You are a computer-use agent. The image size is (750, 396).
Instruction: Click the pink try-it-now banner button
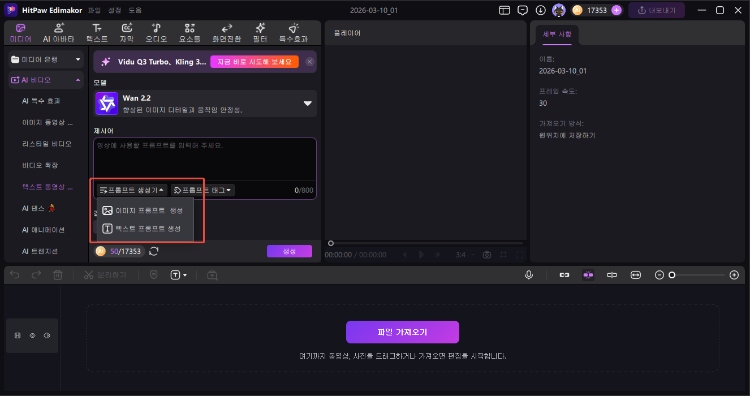pyautogui.click(x=254, y=62)
